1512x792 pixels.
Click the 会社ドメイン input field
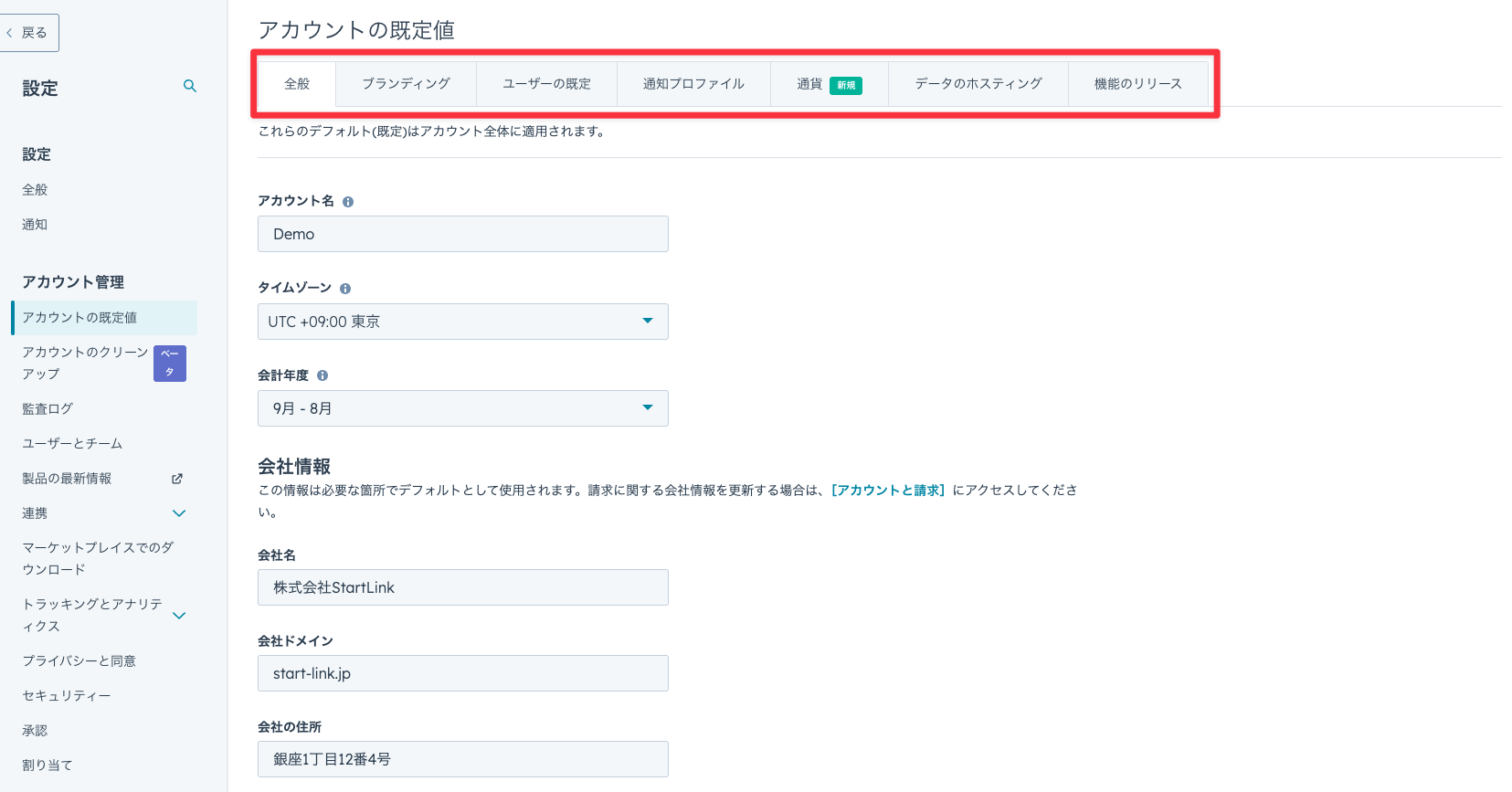pos(462,673)
